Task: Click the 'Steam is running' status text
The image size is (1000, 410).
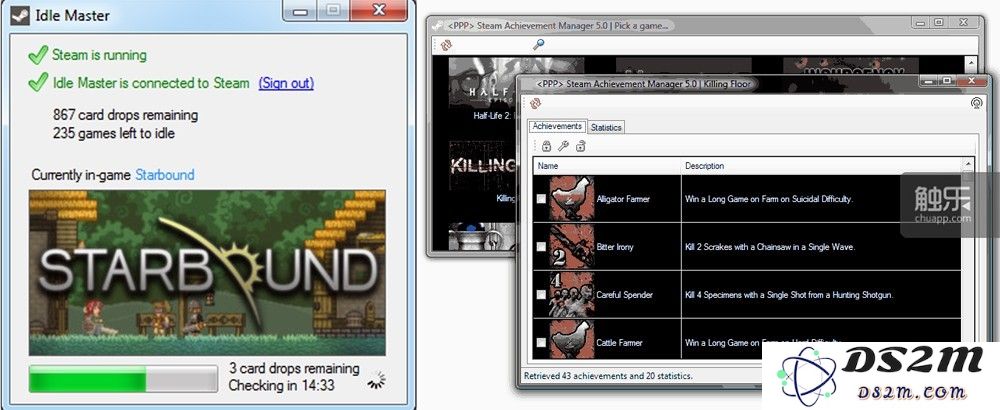Action: click(99, 55)
